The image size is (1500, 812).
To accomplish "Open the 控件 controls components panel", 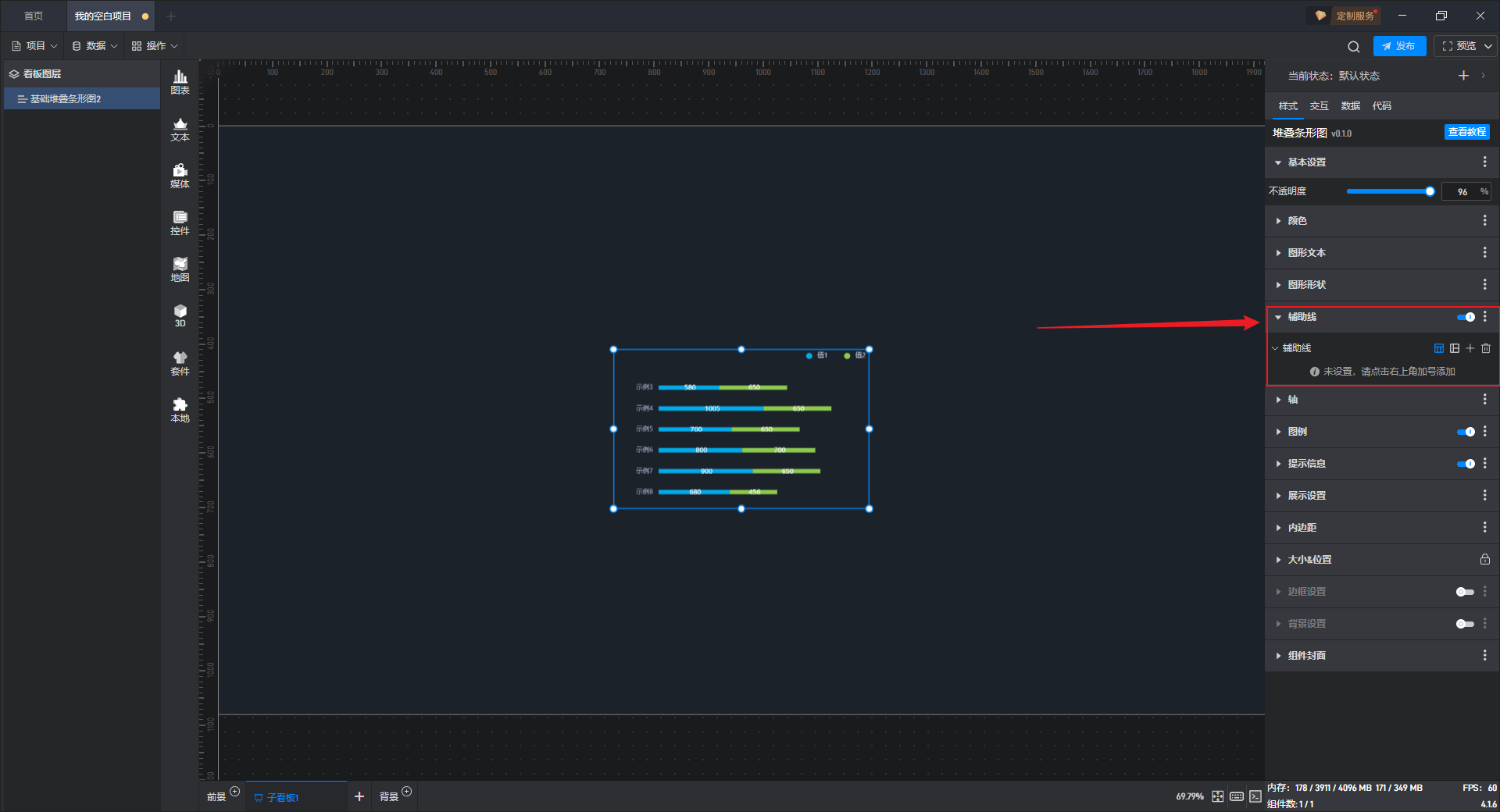I will (x=180, y=223).
